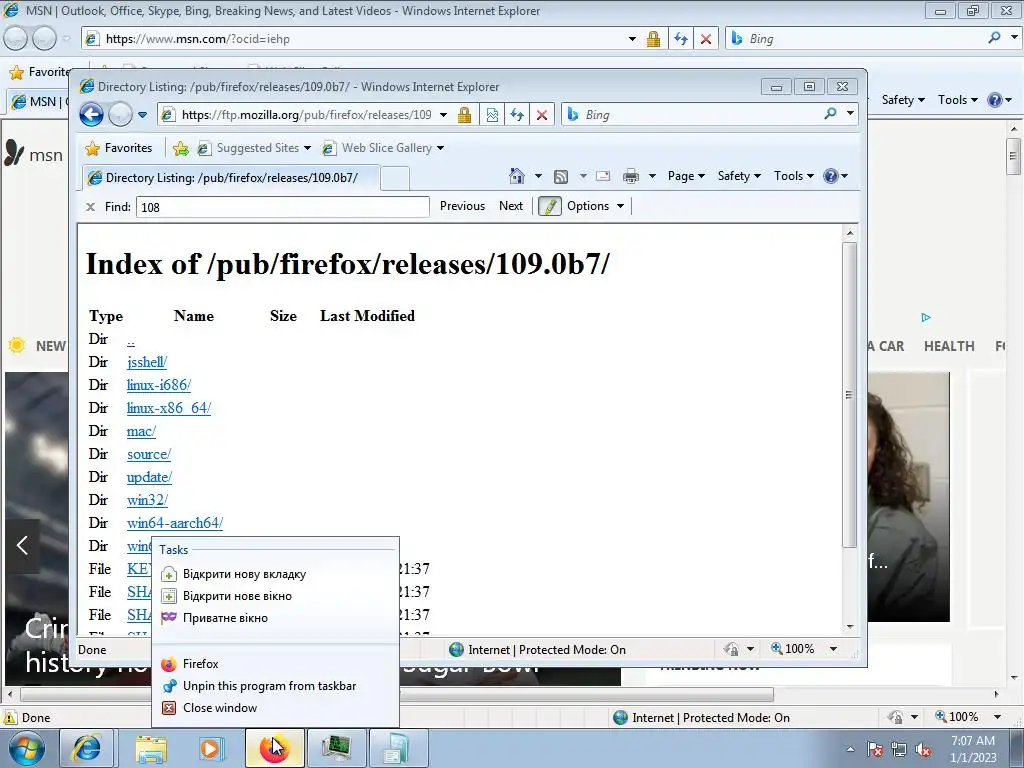Open the mac/ directory link
Screen dimensions: 1024x768
click(x=141, y=431)
